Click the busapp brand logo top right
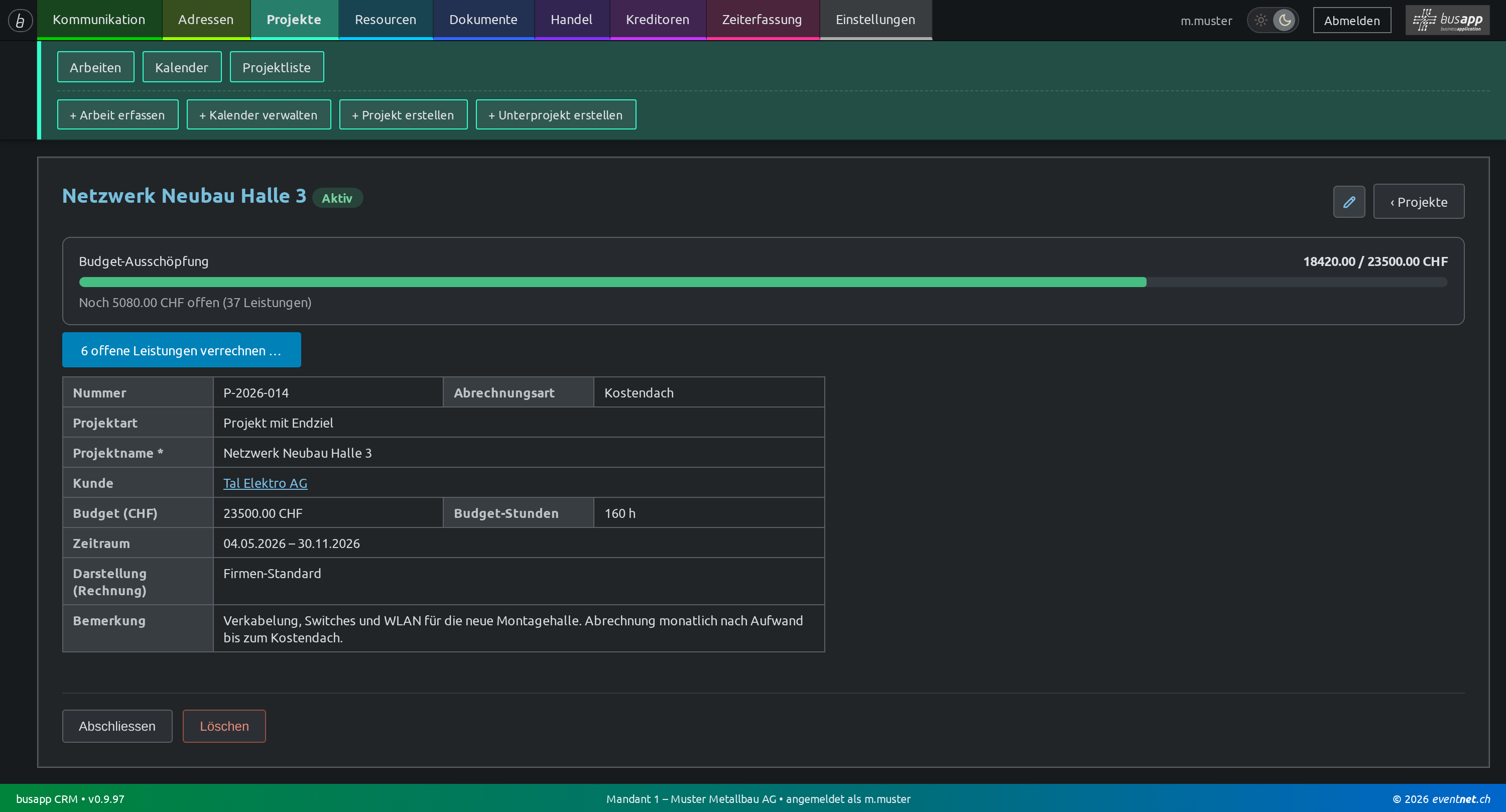The height and width of the screenshot is (812, 1506). 1448,21
